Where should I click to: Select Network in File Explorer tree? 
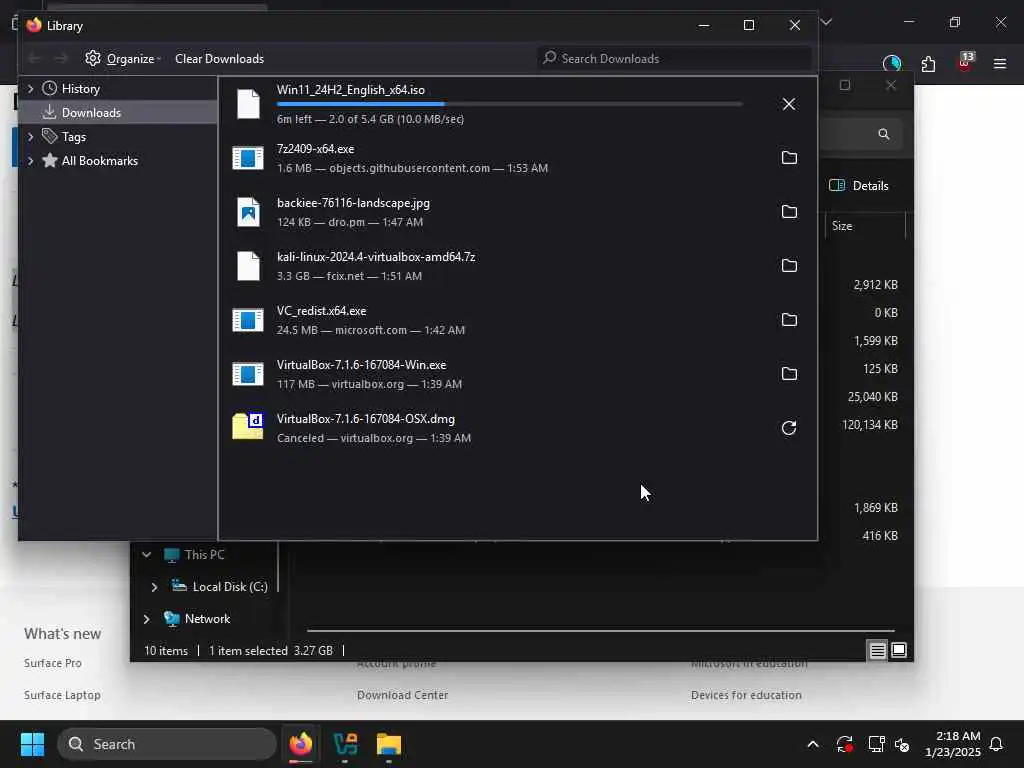tap(207, 618)
